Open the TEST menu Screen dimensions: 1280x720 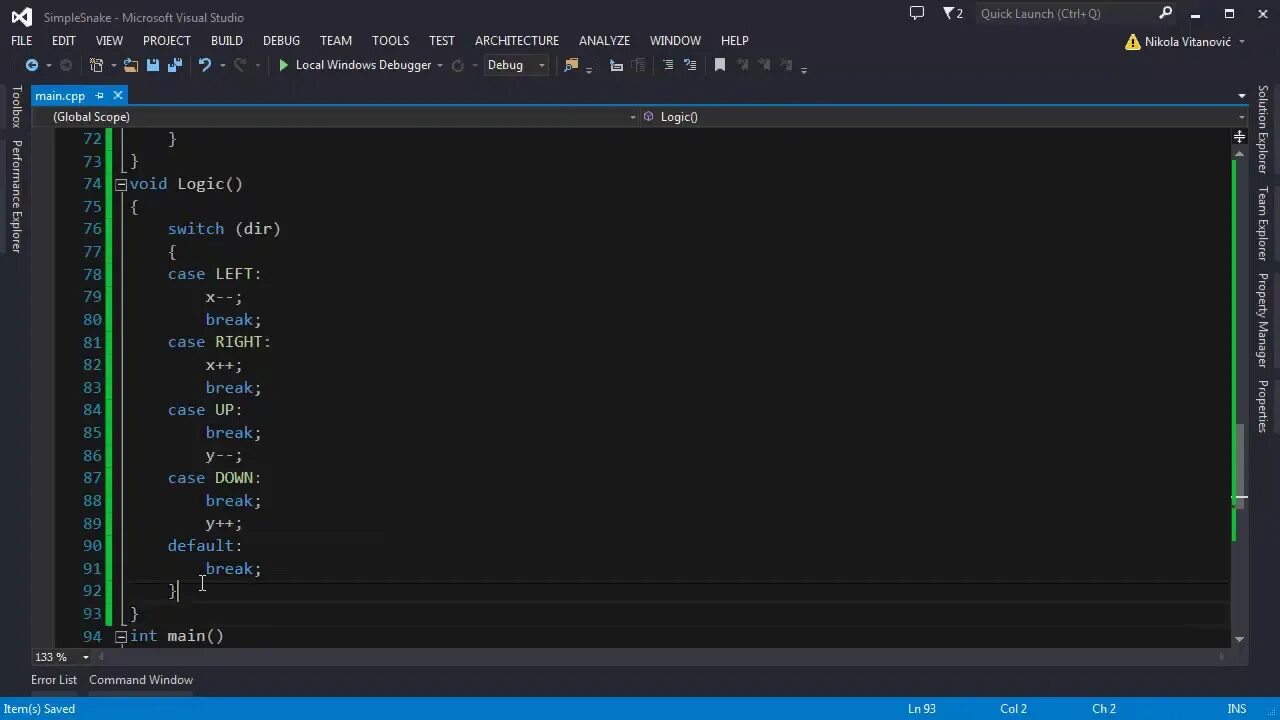442,41
